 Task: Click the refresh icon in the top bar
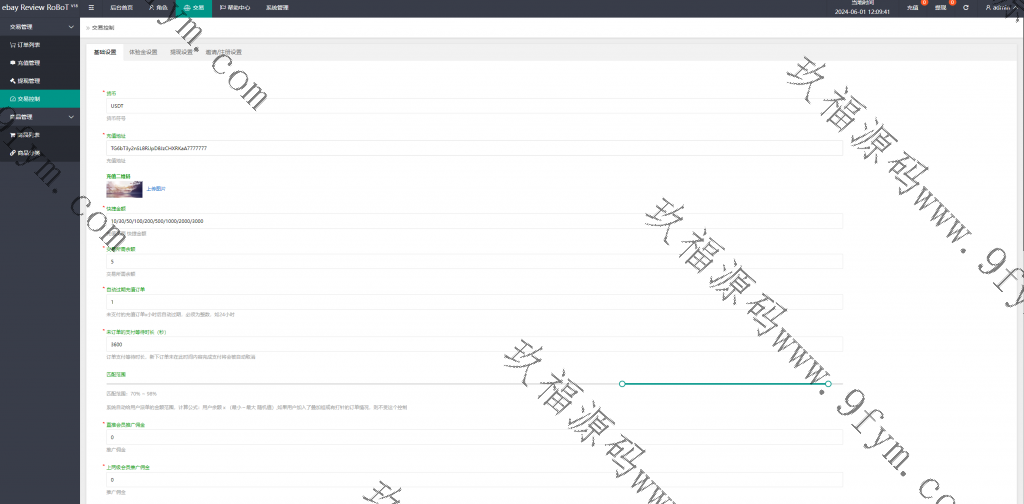tap(965, 7)
